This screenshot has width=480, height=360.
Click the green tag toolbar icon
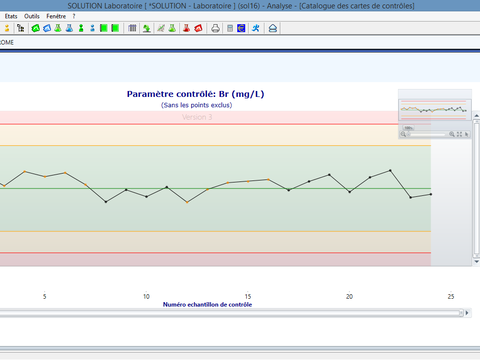[x=36, y=28]
